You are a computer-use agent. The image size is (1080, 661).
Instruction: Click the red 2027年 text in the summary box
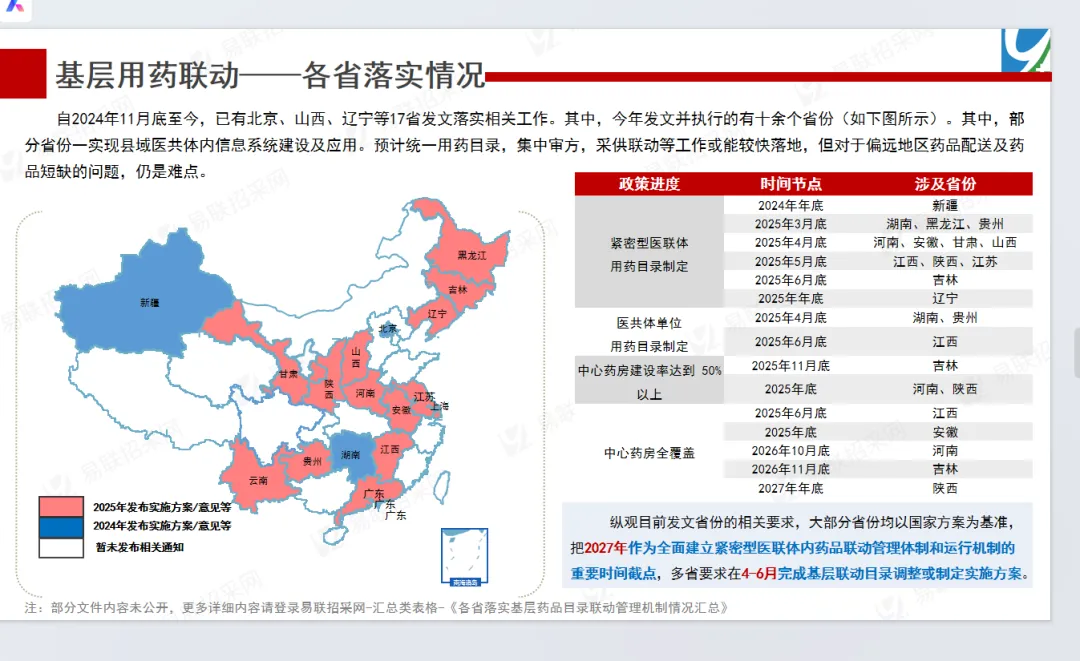click(x=605, y=548)
